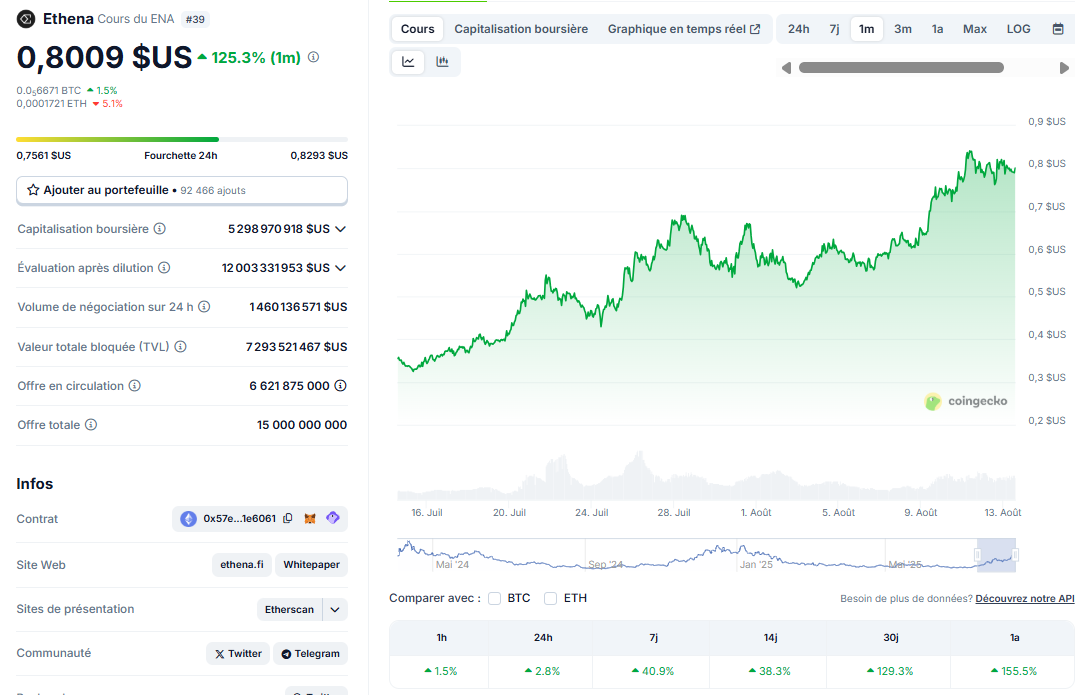Click the 2.8% value under 24h
1091x695 pixels.
[543, 671]
